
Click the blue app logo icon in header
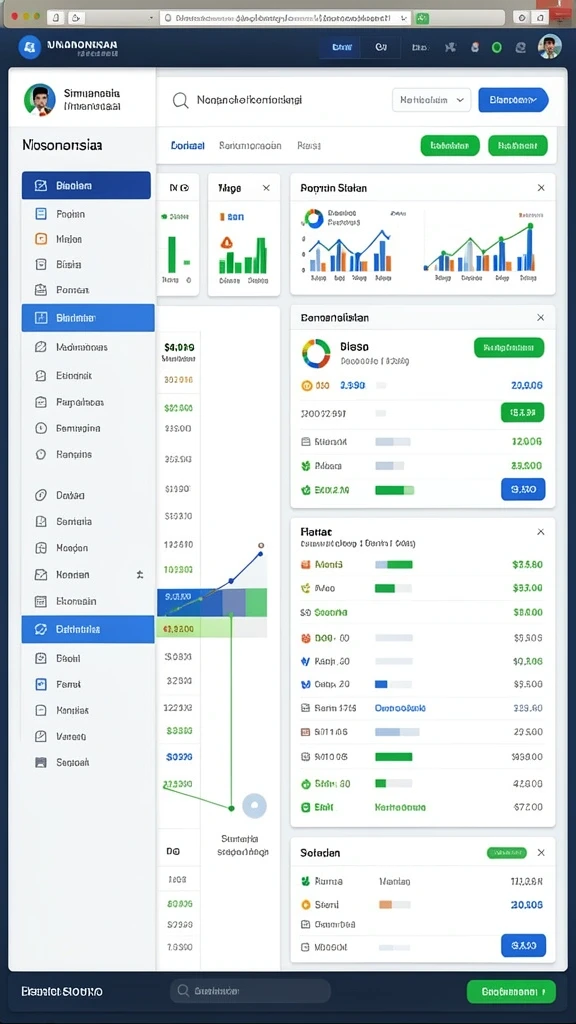[29, 47]
